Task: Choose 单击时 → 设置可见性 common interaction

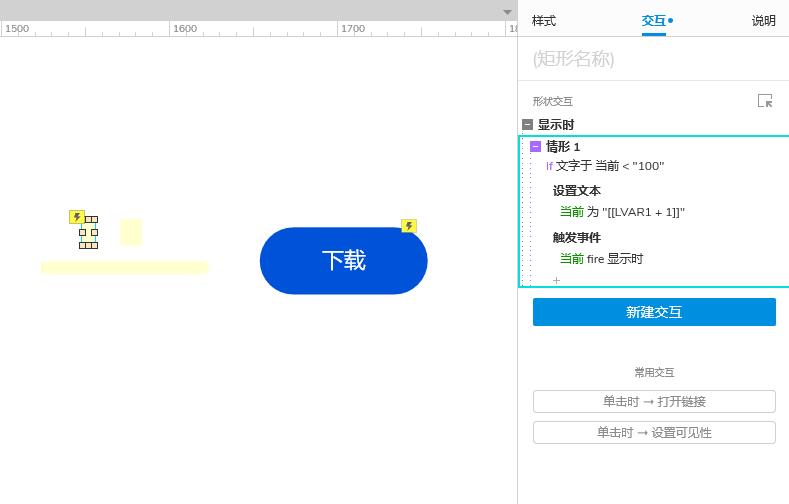Action: [x=654, y=433]
